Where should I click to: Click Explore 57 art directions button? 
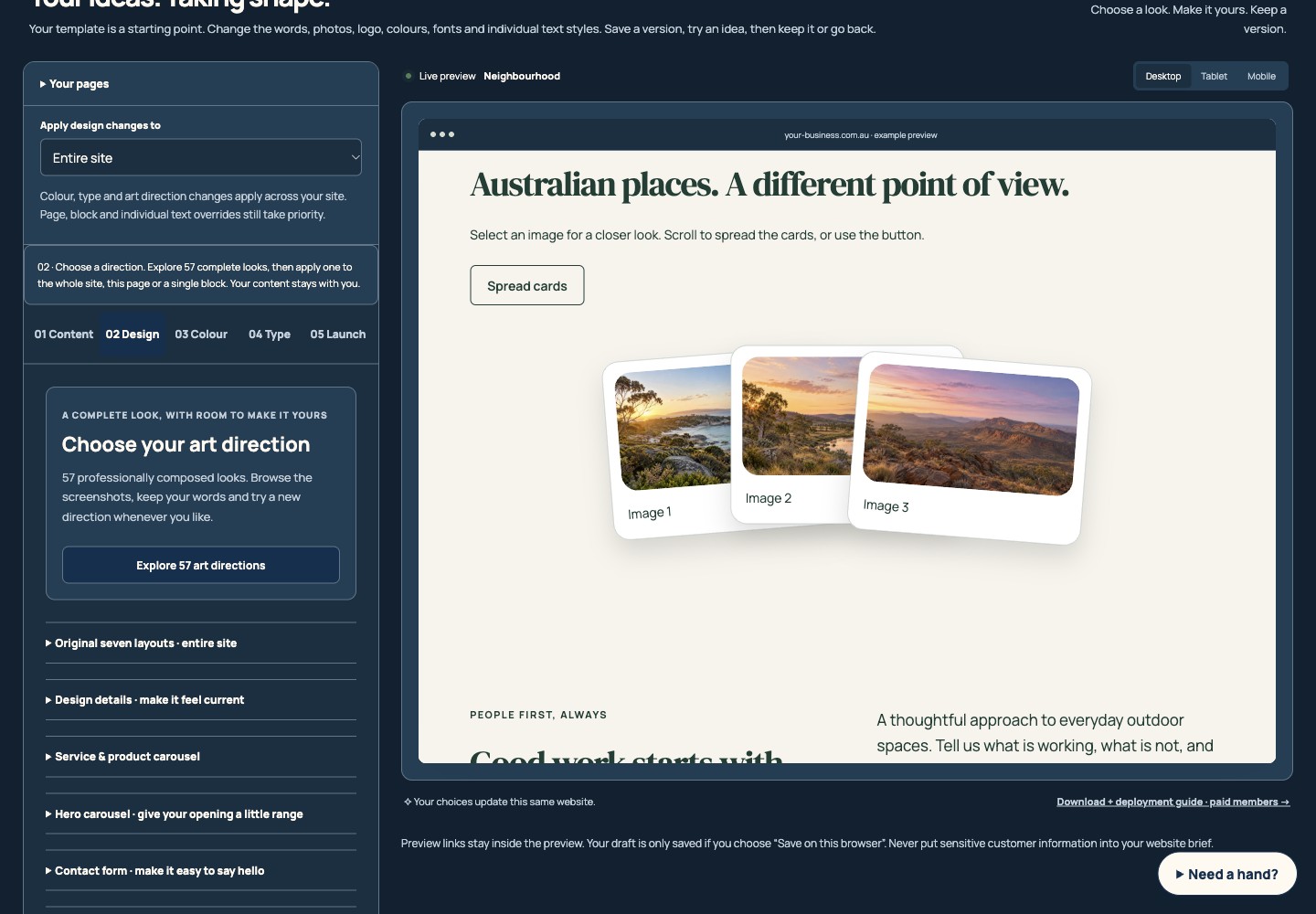click(201, 565)
